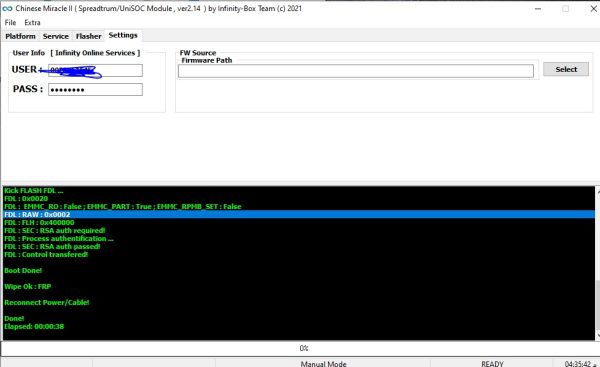Click the Firmware Path text box

355,71
